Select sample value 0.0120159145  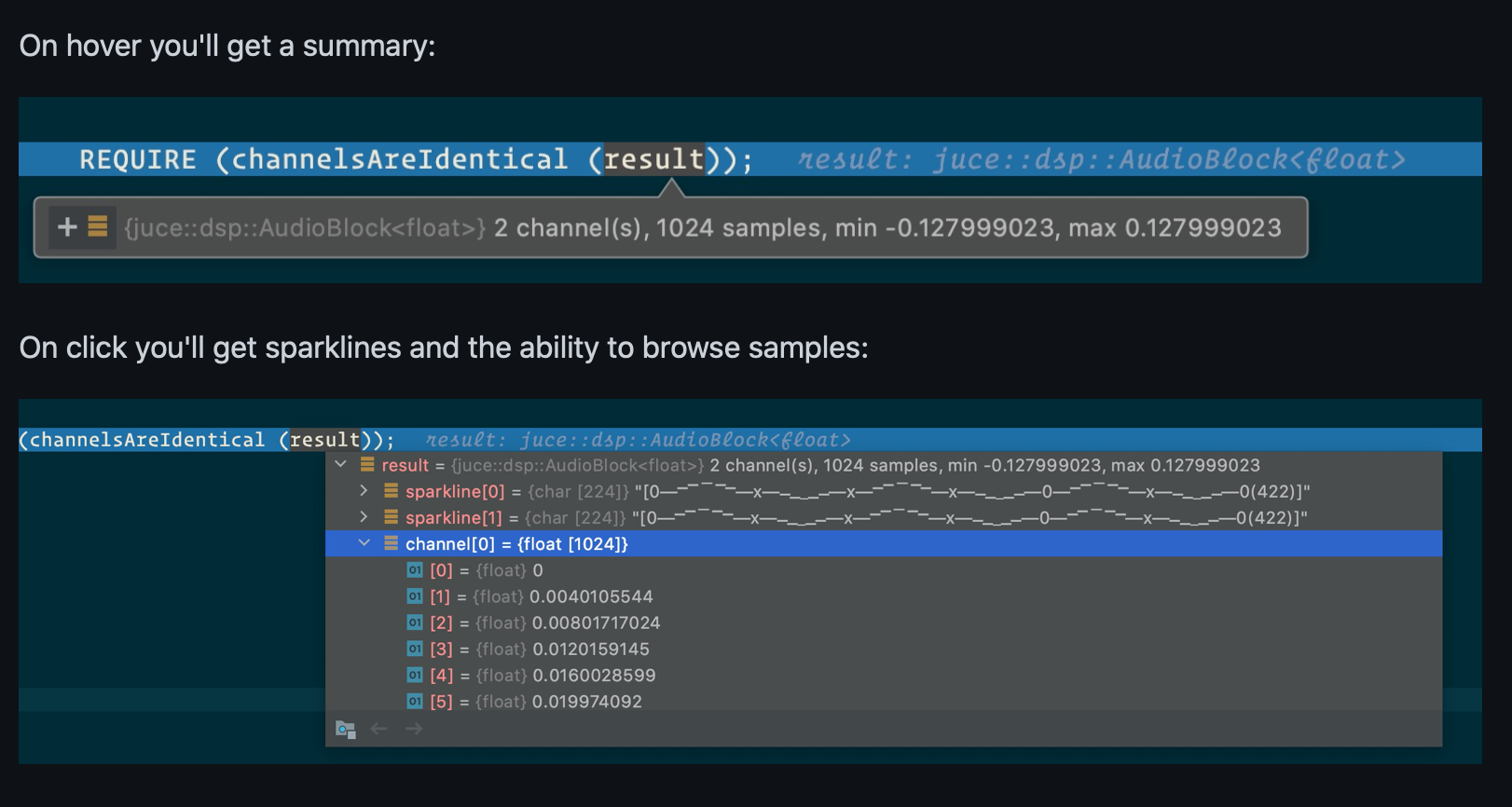click(591, 649)
